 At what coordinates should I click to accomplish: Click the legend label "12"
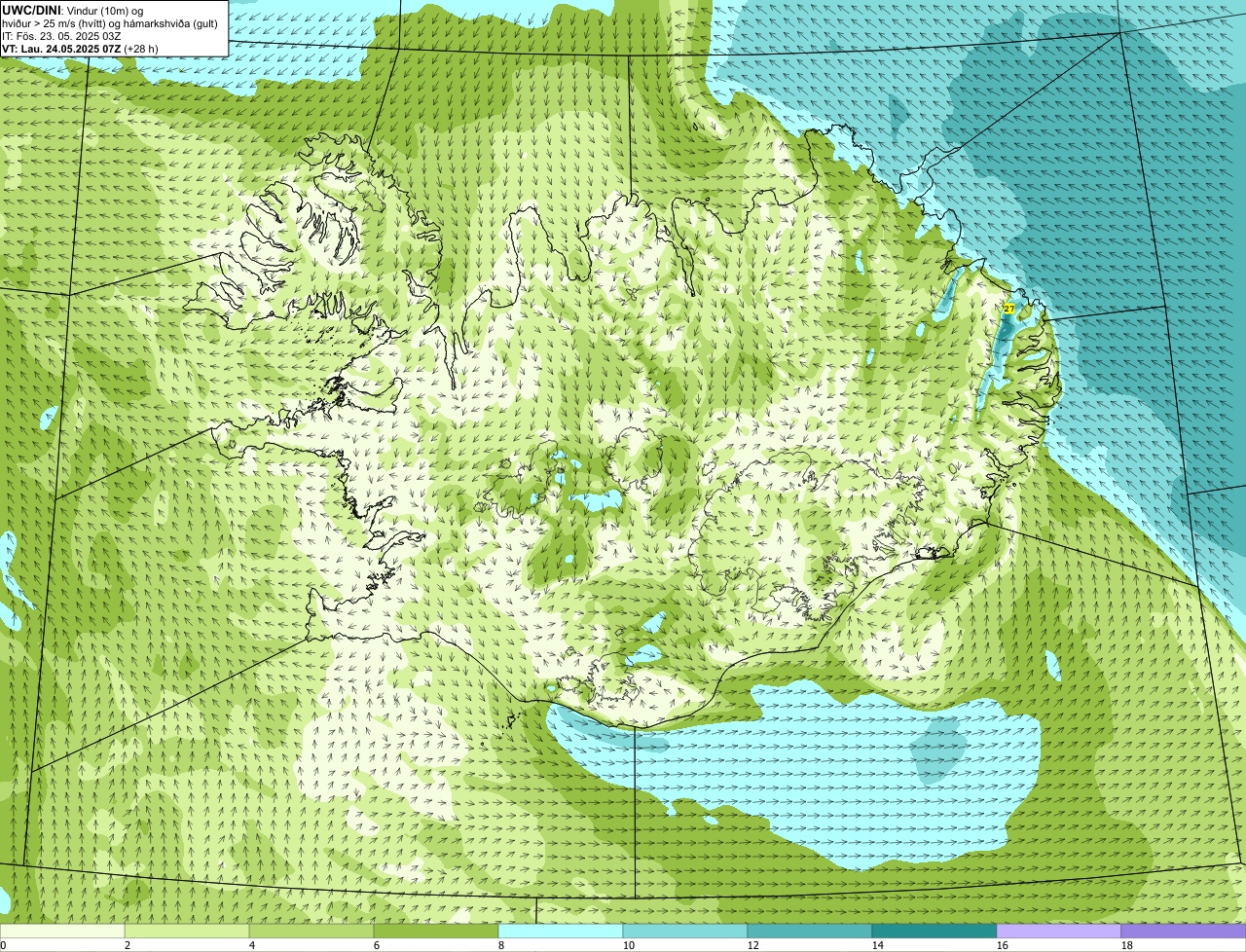(x=753, y=945)
